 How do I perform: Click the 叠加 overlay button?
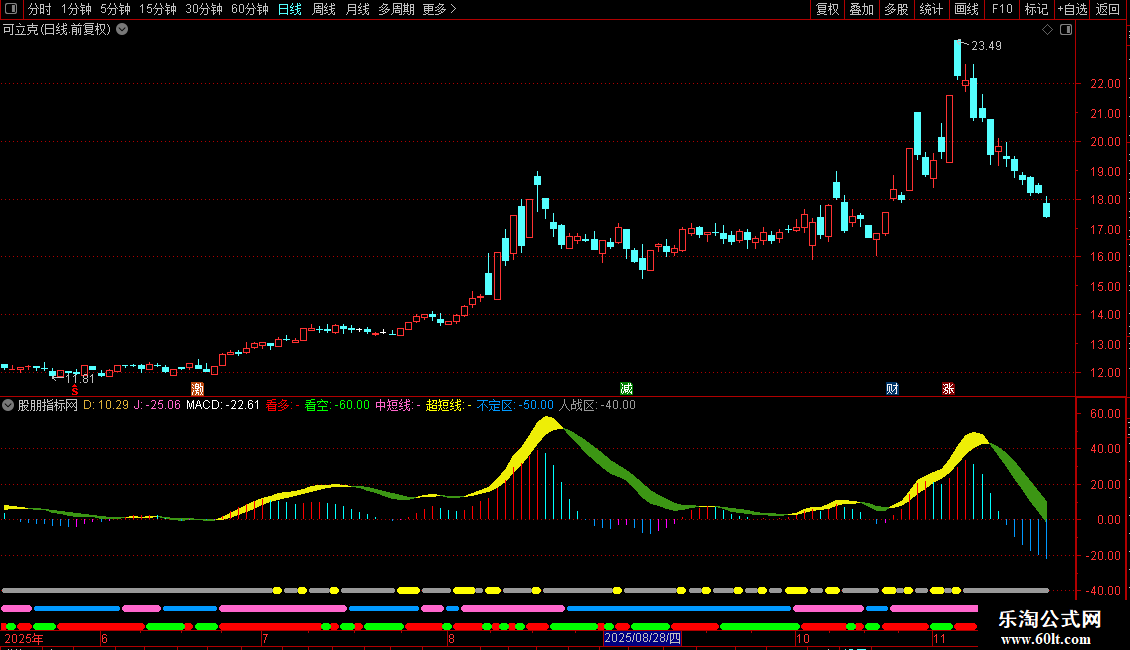[x=862, y=9]
